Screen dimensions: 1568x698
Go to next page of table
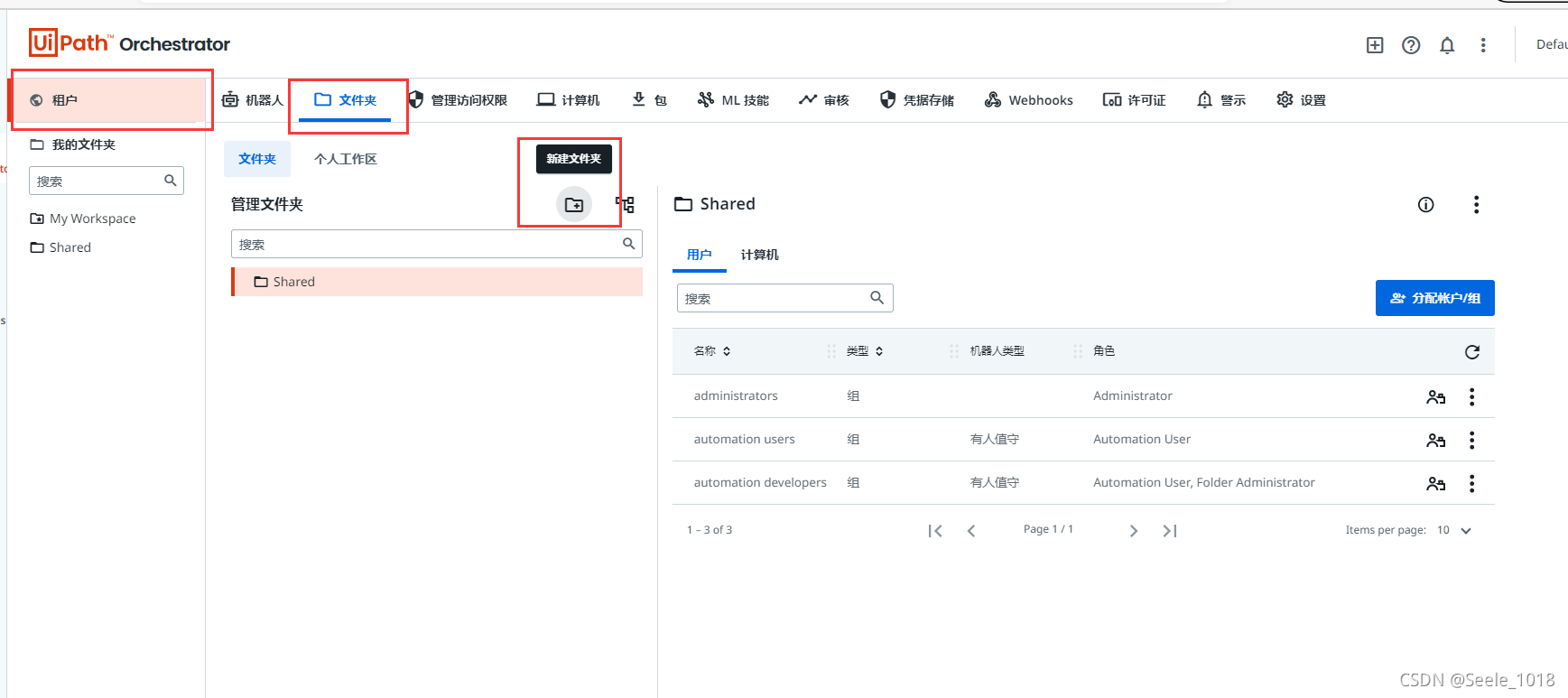[1134, 531]
